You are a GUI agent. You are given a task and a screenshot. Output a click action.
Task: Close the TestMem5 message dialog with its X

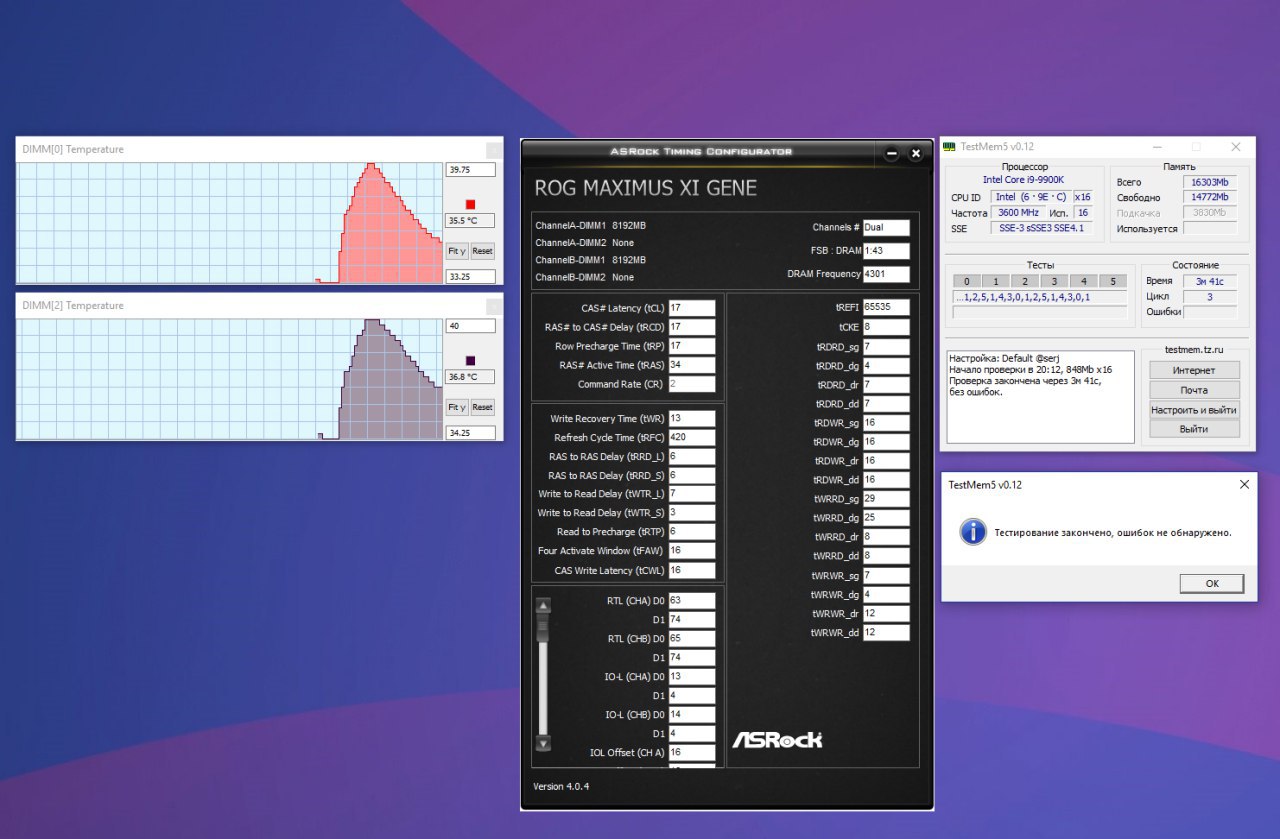1244,484
